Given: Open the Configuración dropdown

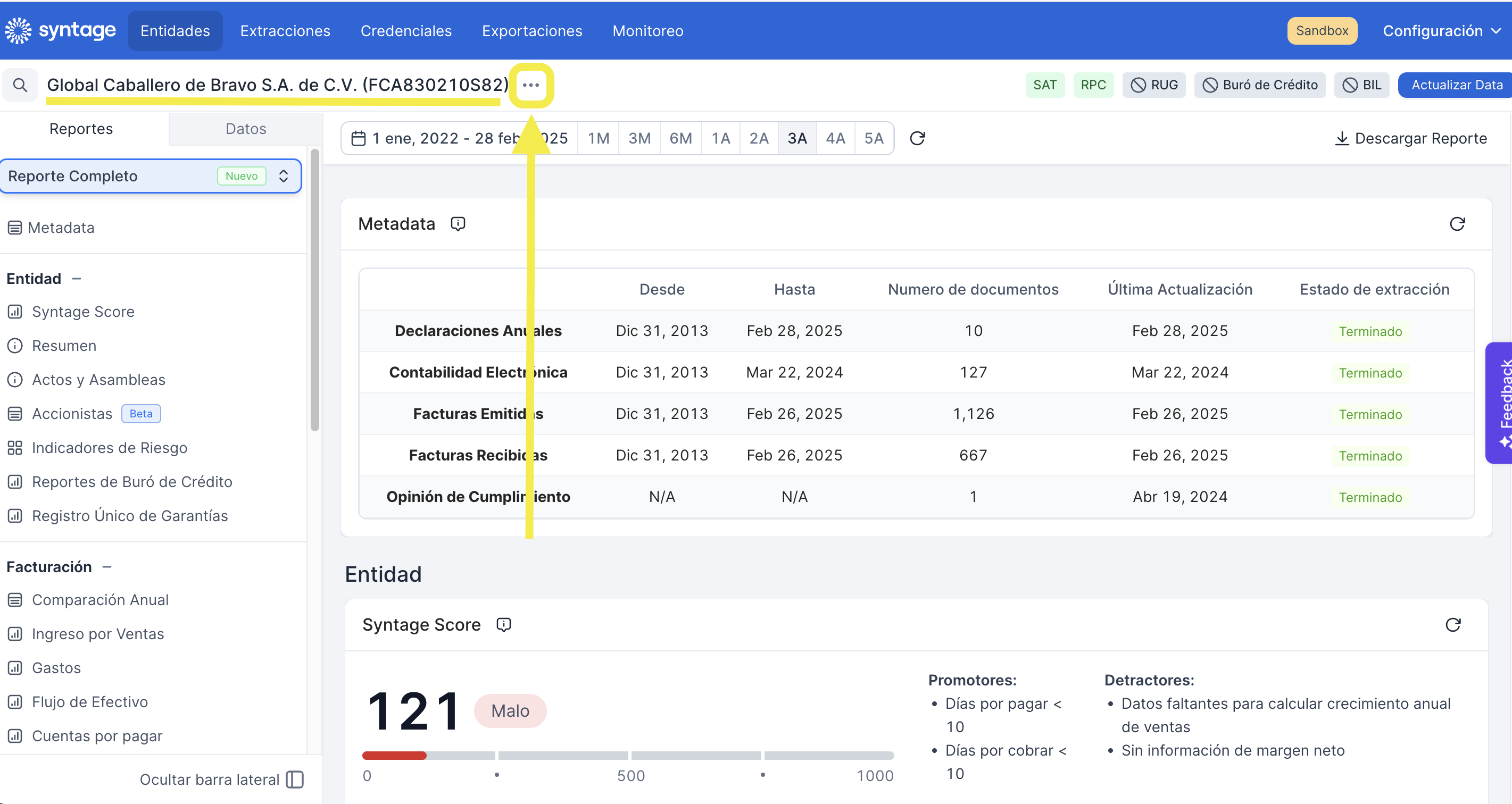Looking at the screenshot, I should [x=1441, y=30].
